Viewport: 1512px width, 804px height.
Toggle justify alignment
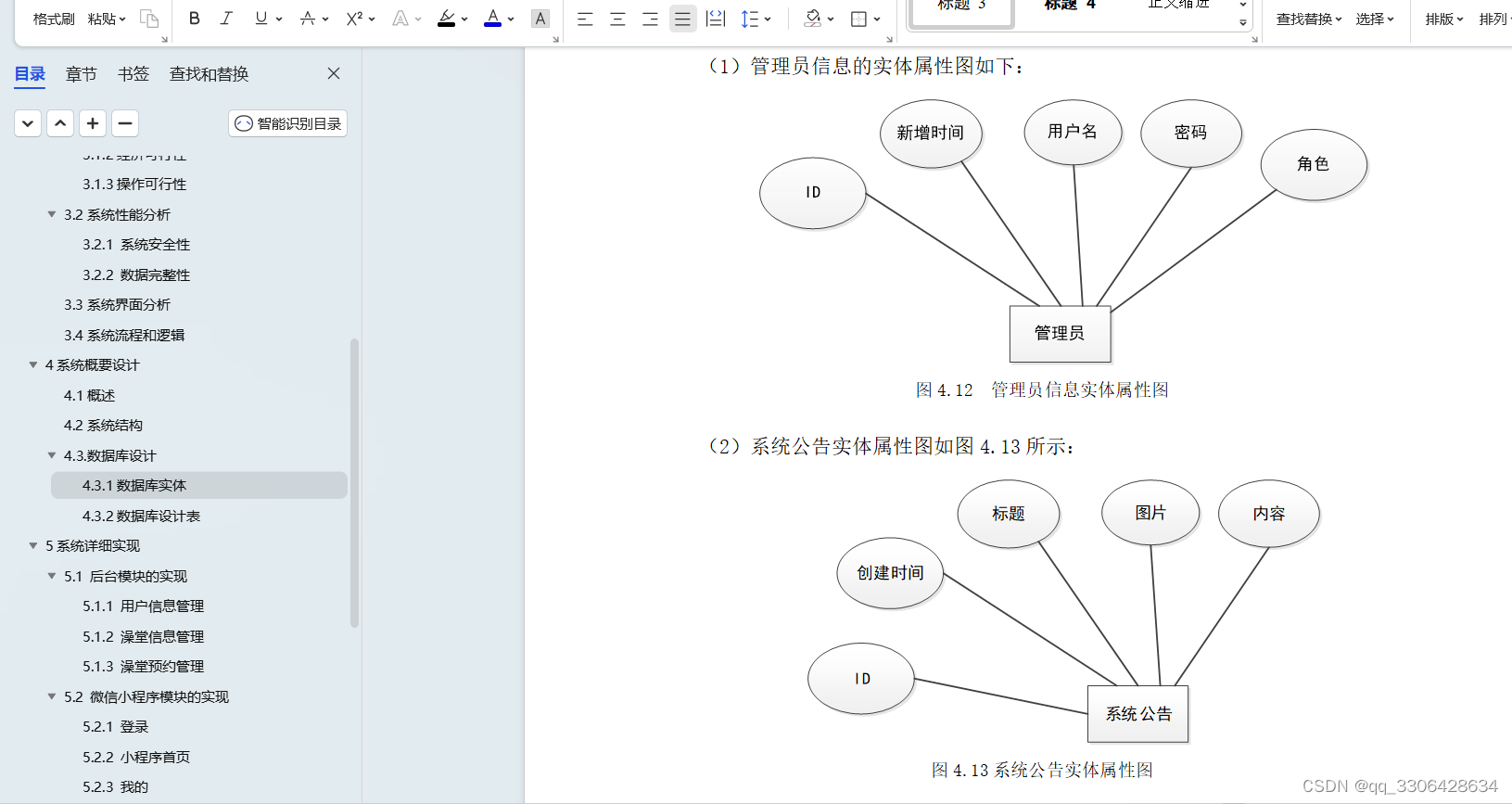point(682,19)
